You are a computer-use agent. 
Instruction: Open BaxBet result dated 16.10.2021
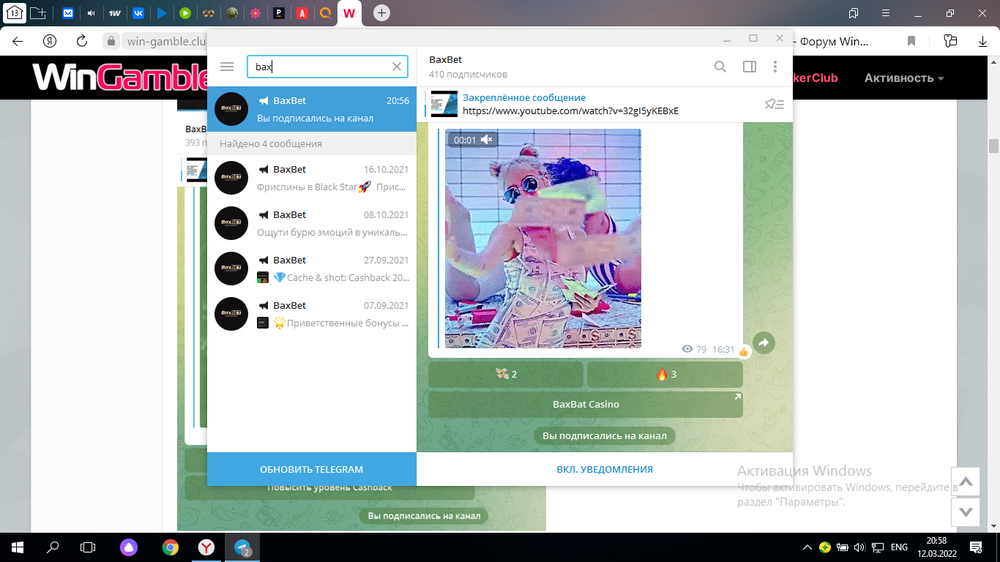point(312,177)
